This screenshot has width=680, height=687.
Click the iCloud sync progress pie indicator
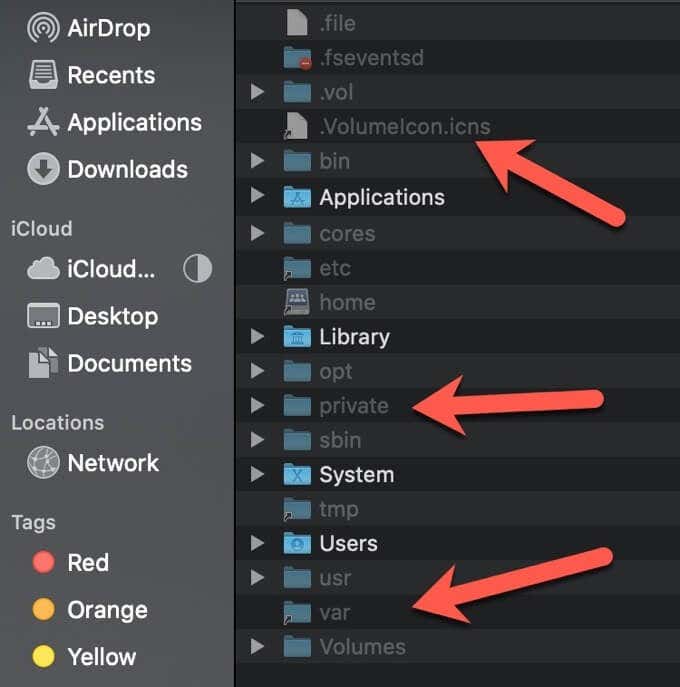[x=198, y=268]
